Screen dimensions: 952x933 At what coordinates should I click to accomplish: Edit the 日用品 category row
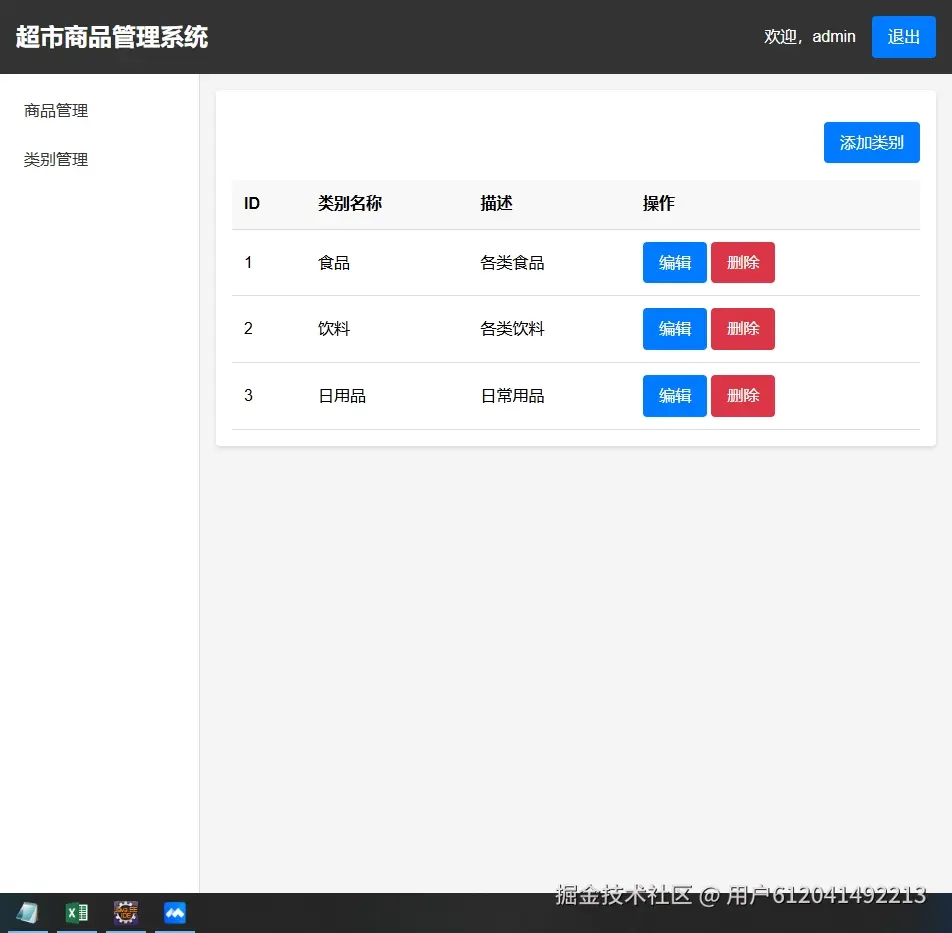[675, 396]
